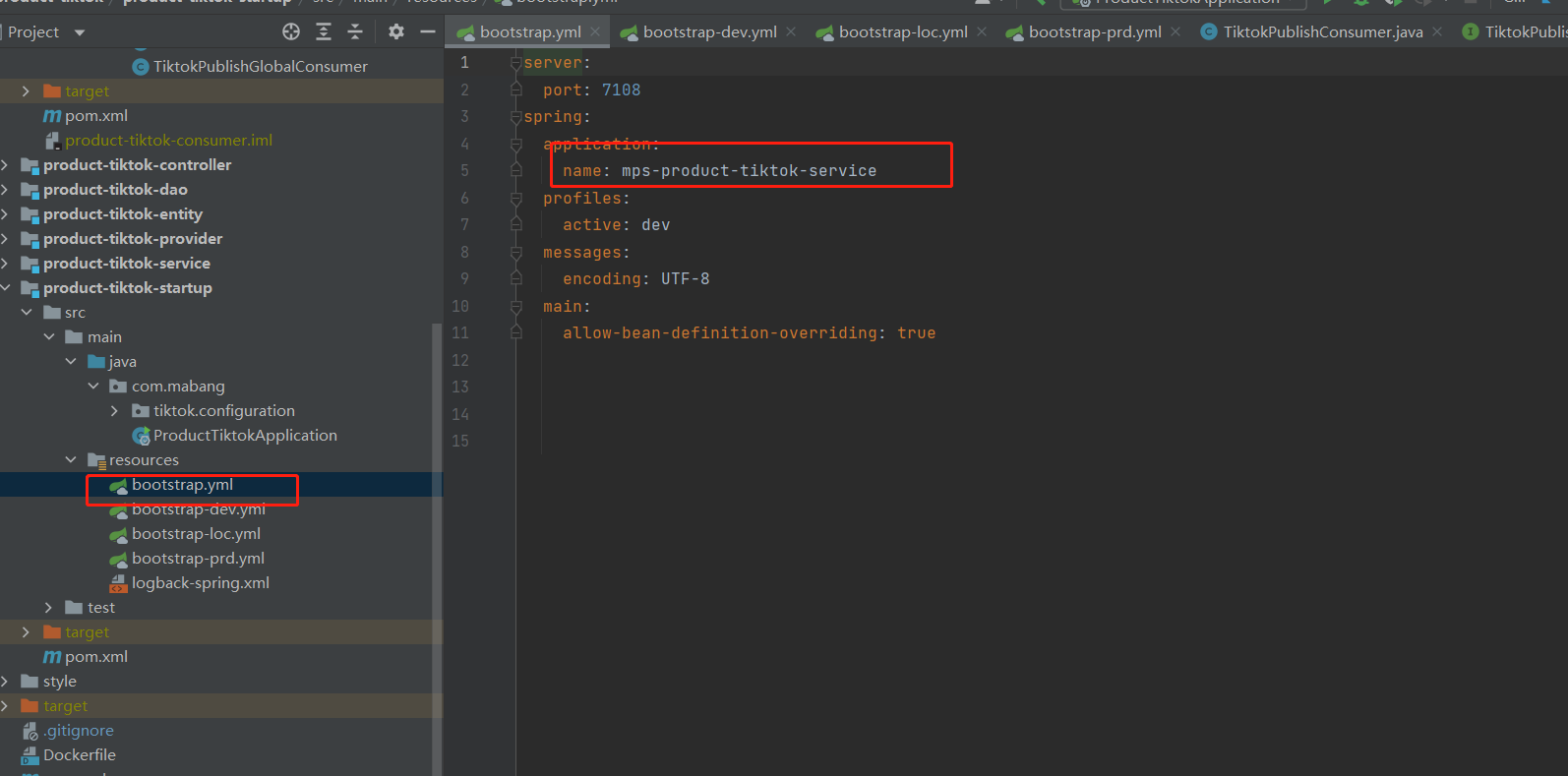
Task: Open Project panel gear options
Action: (396, 32)
